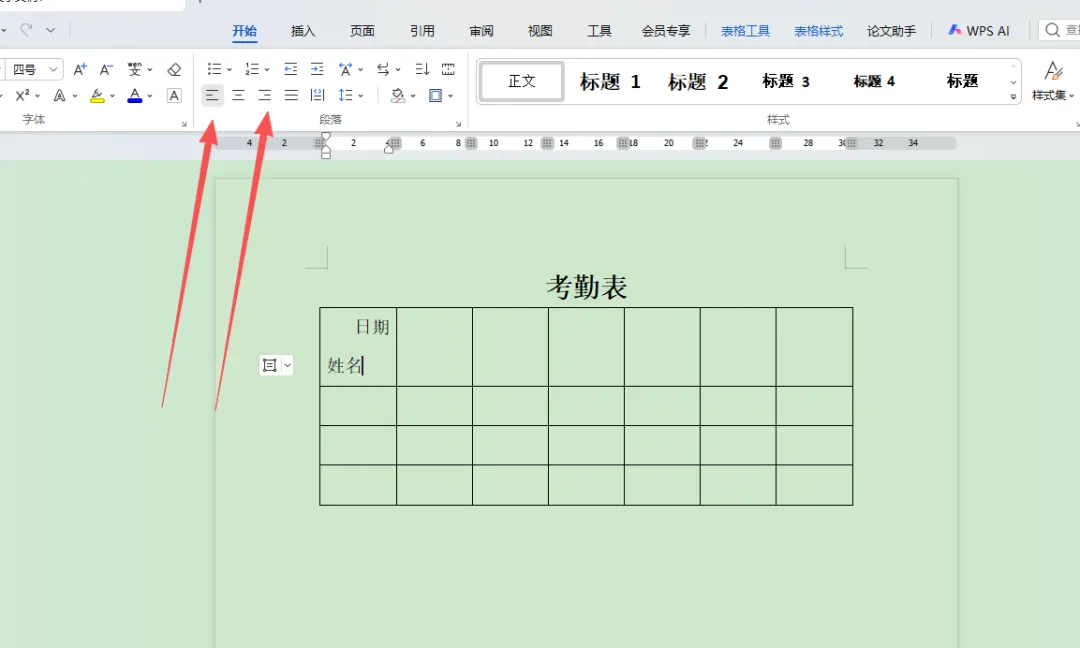The image size is (1080, 648).
Task: Click the Chinese typography layout icon
Action: pos(345,69)
